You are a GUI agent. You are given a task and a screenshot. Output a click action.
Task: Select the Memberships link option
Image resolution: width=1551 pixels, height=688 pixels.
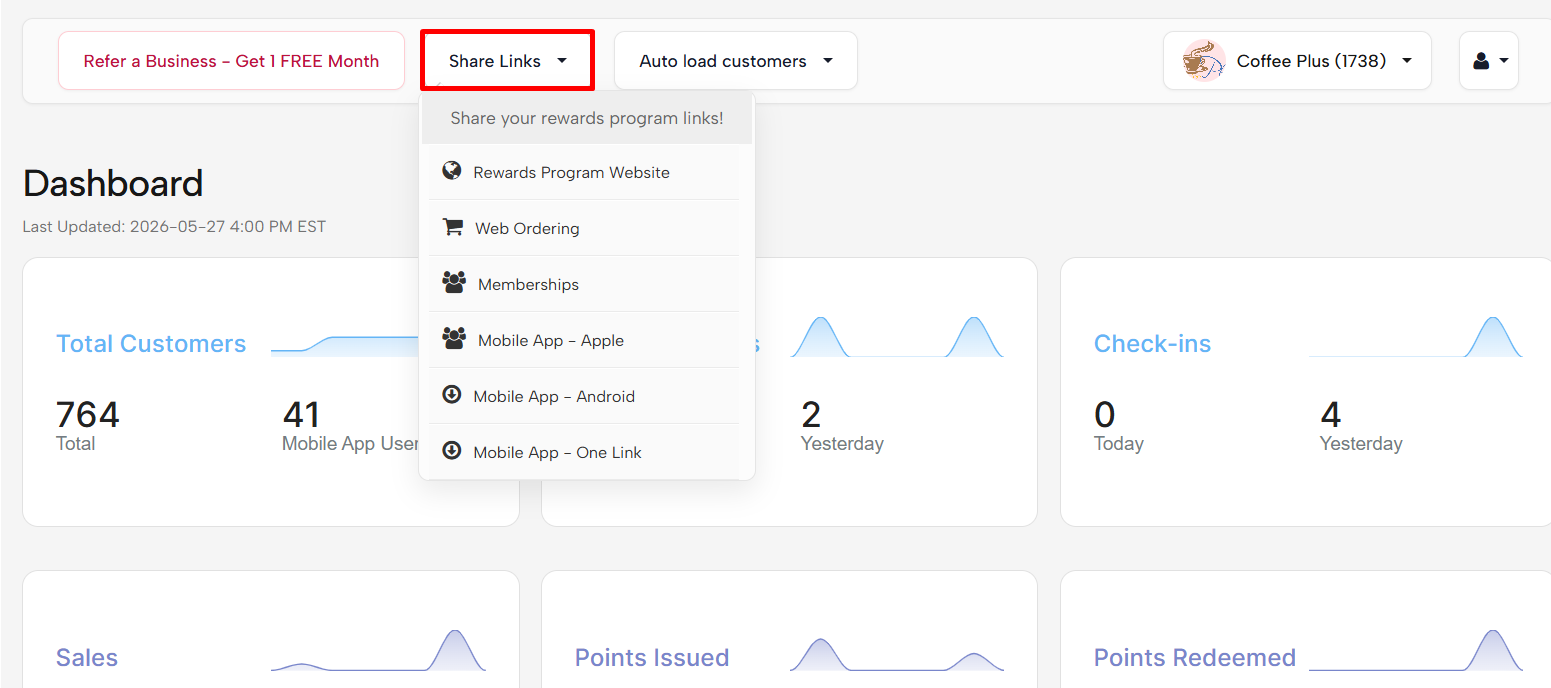585,284
